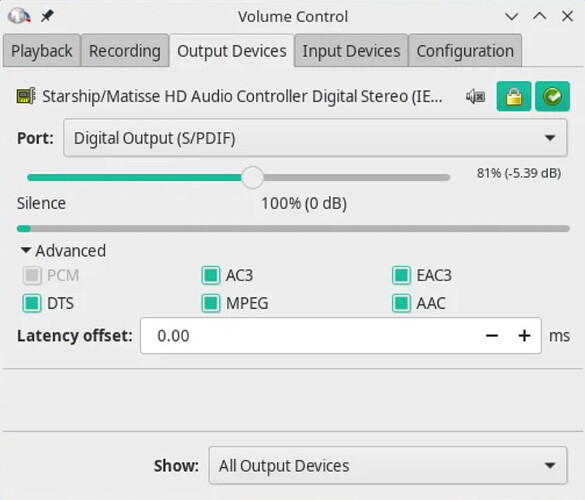The height and width of the screenshot is (500, 585).
Task: Decrease latency offset with minus button
Action: click(x=492, y=336)
